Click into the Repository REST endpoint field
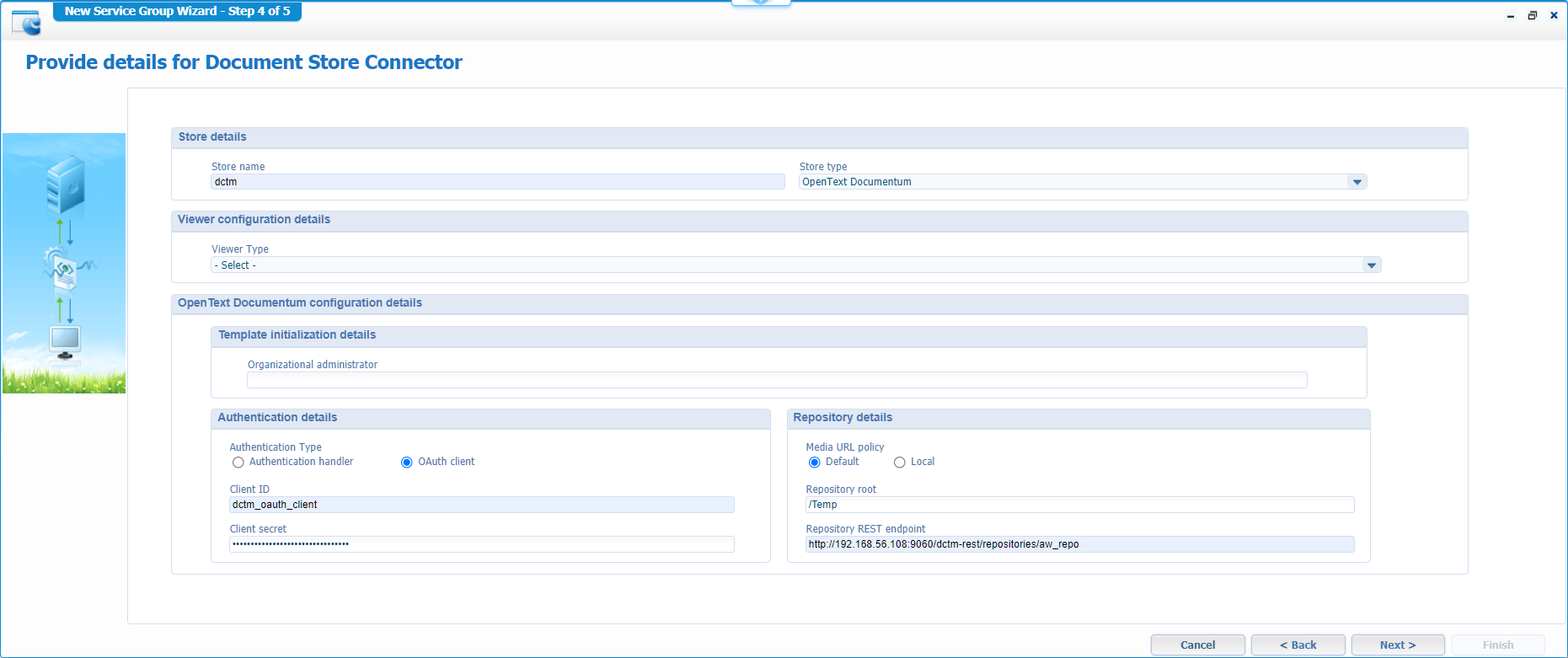 (x=1078, y=544)
